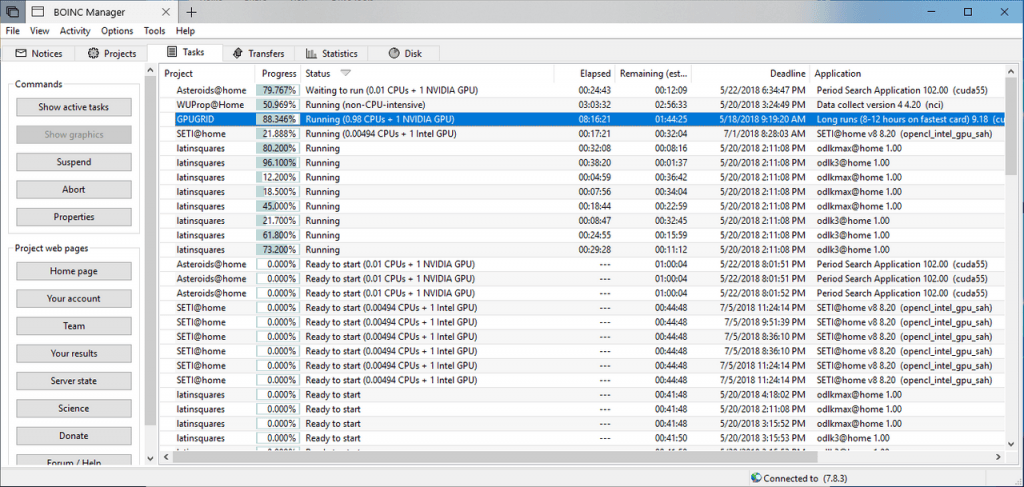Select the WUProp@Home task row
Viewport: 1024px width, 487px height.
click(583, 104)
